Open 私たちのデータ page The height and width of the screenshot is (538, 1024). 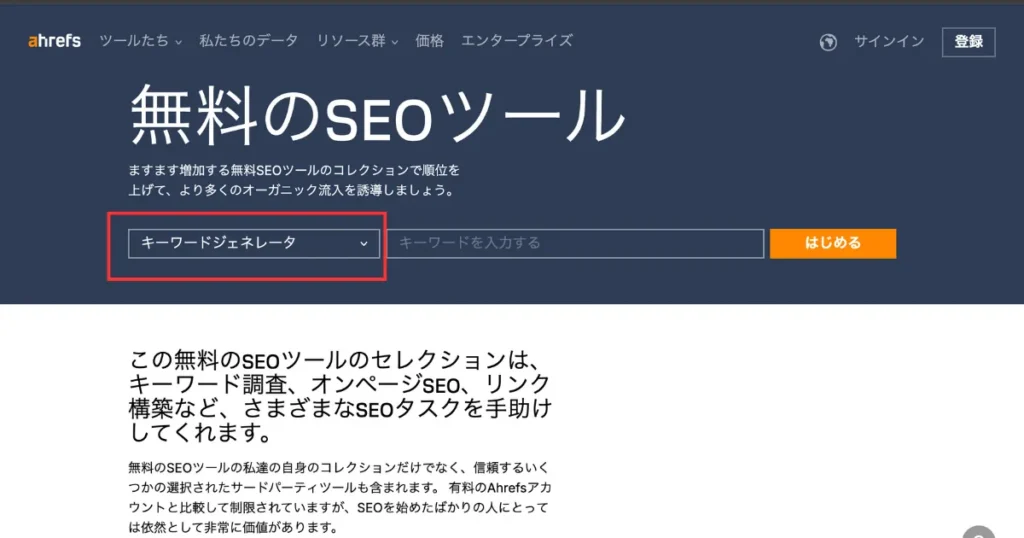(x=249, y=41)
